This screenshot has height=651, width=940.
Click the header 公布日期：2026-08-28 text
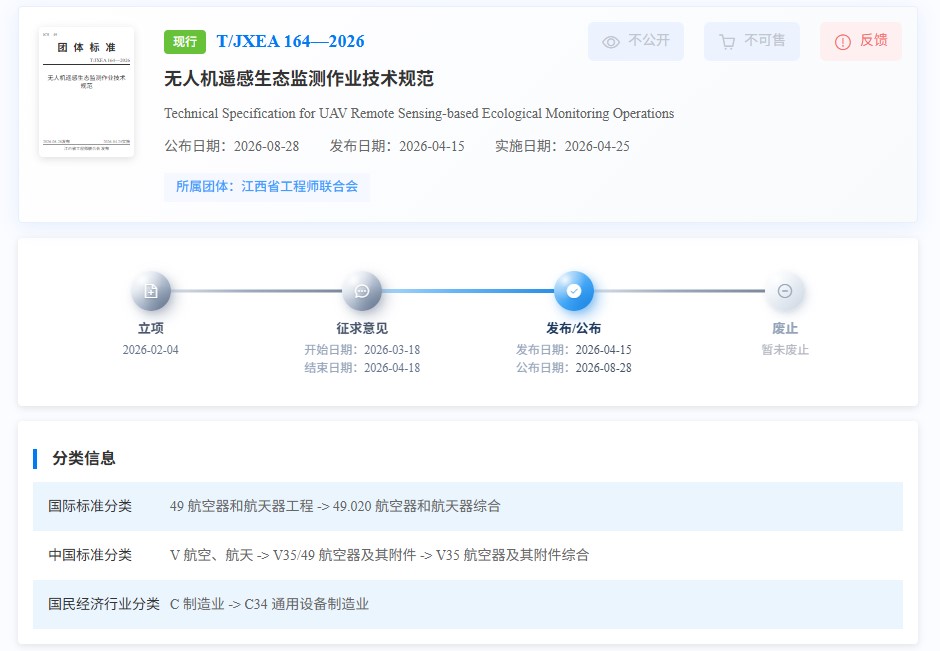pyautogui.click(x=231, y=146)
